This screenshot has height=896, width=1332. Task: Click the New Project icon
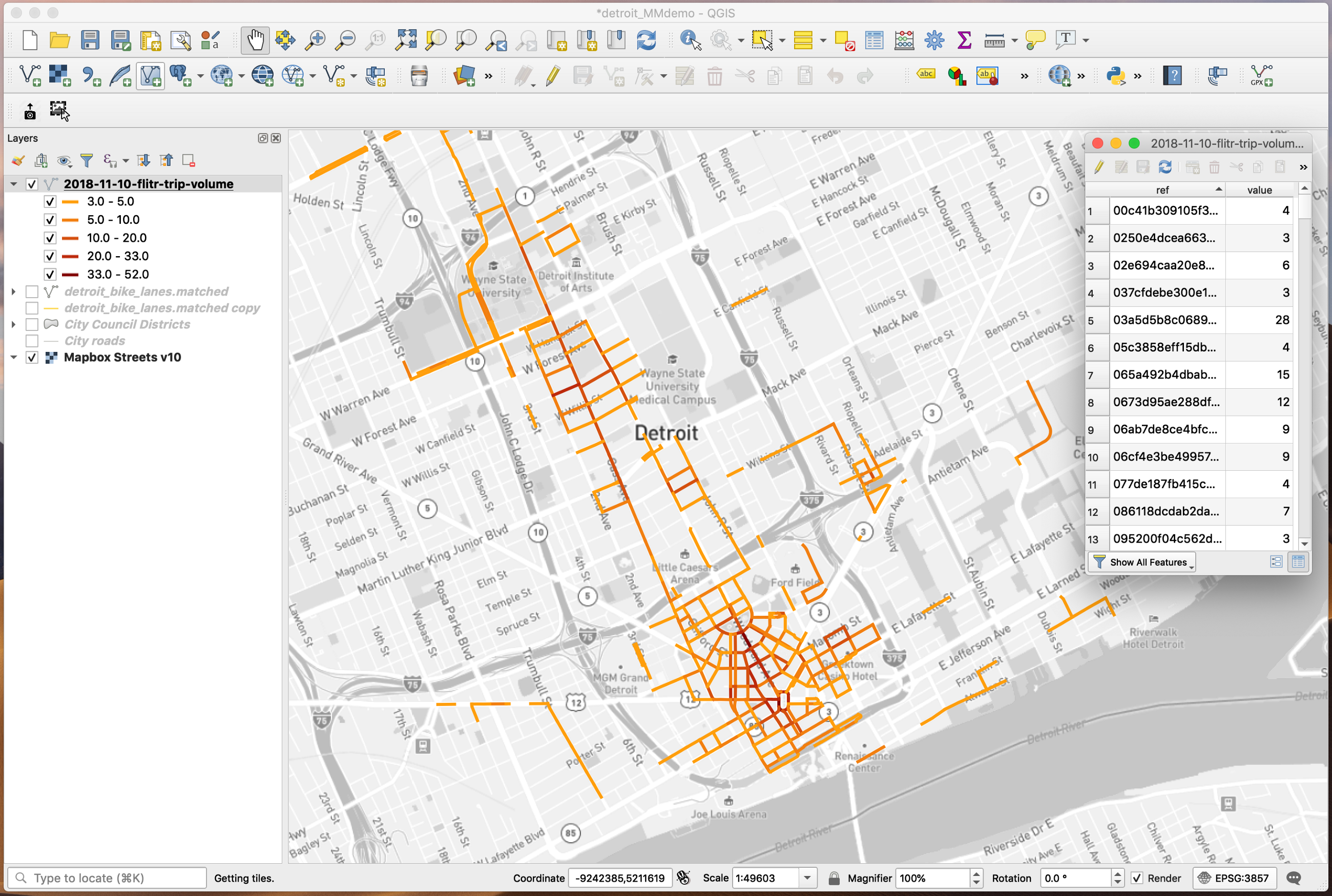[x=30, y=40]
